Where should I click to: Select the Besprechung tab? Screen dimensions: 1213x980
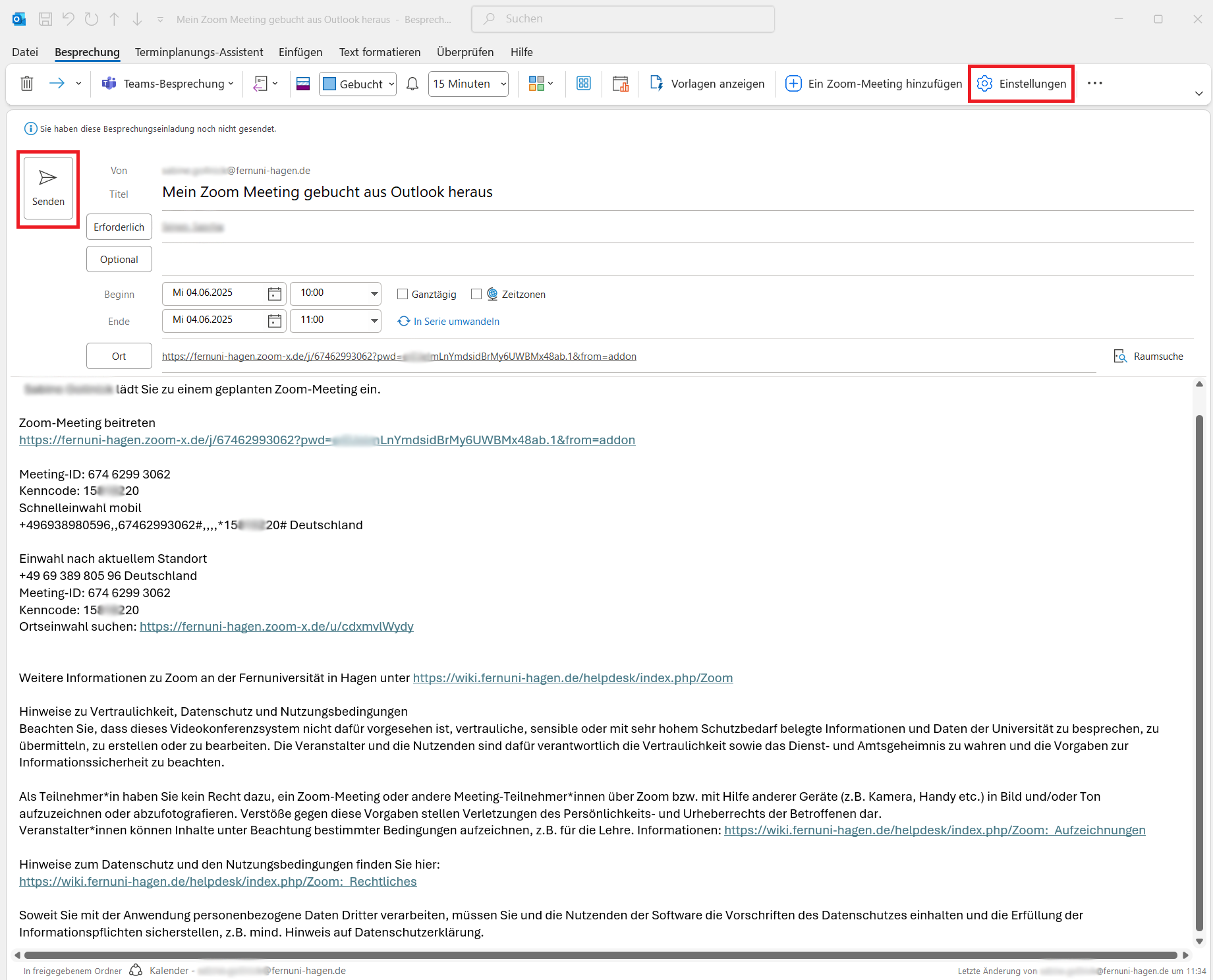click(87, 52)
